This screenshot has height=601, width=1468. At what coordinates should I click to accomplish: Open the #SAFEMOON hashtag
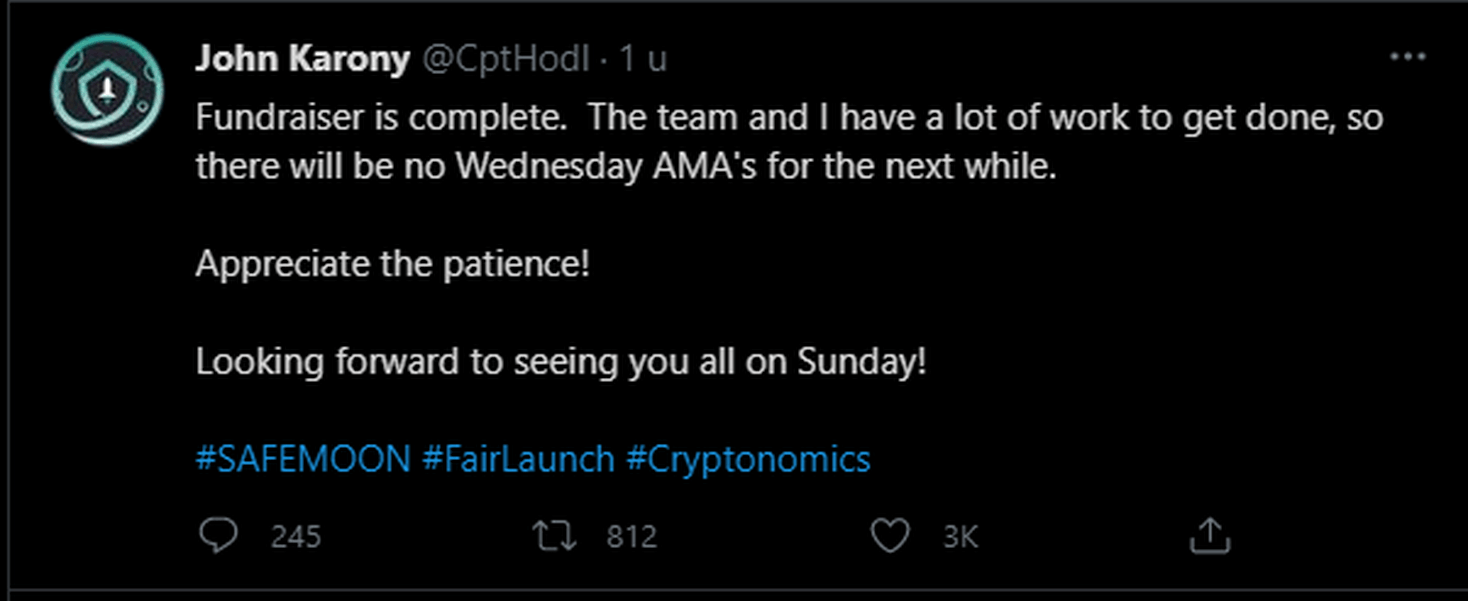303,459
